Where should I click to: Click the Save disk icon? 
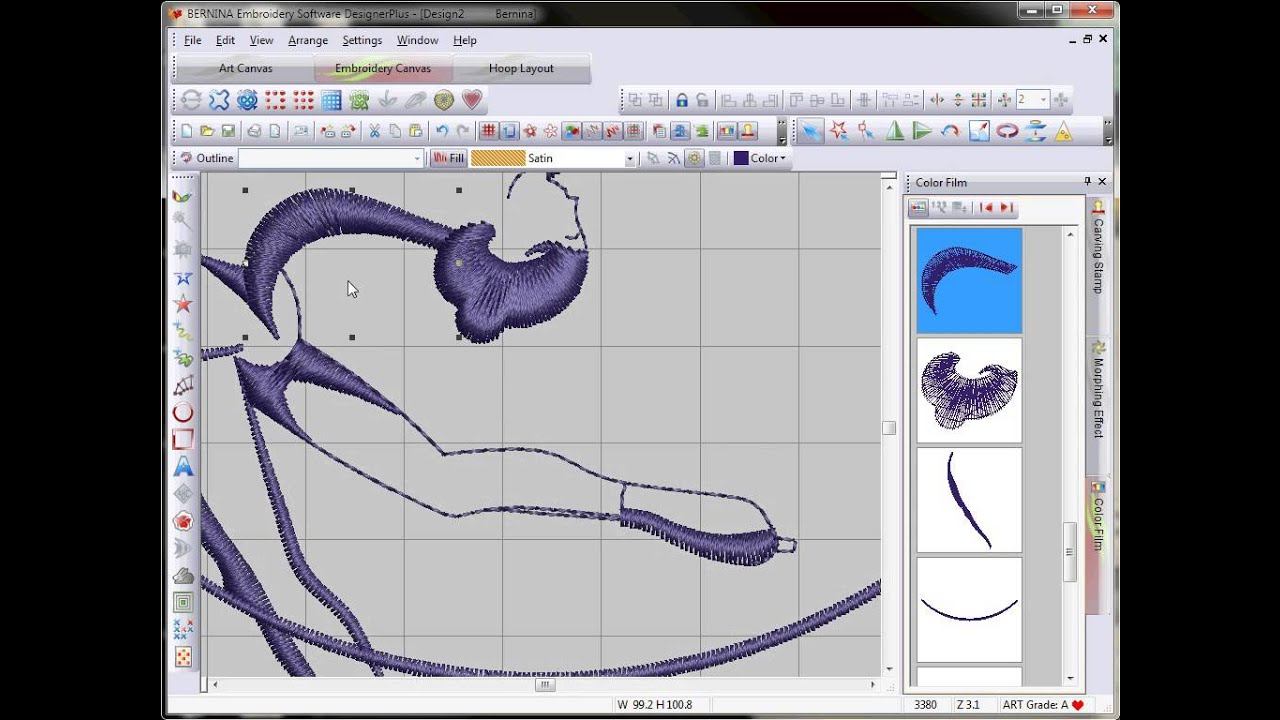tap(228, 131)
